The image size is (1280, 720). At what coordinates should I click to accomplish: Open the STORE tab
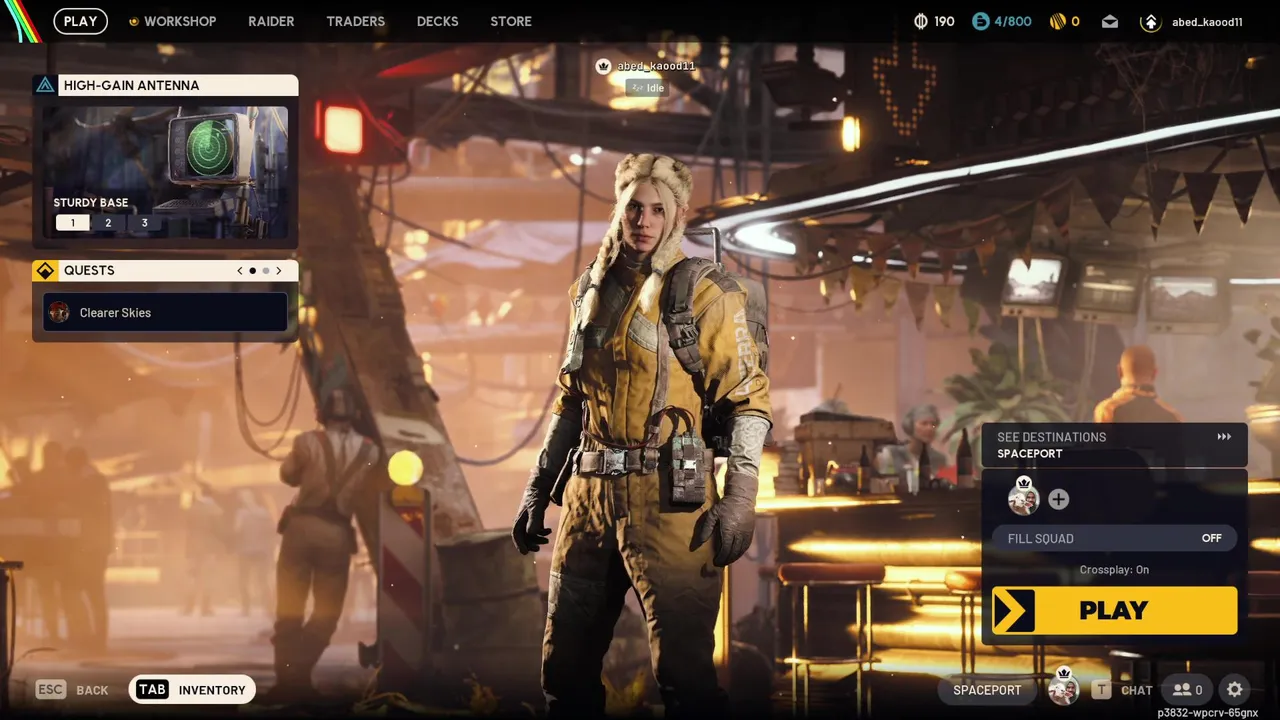[511, 21]
